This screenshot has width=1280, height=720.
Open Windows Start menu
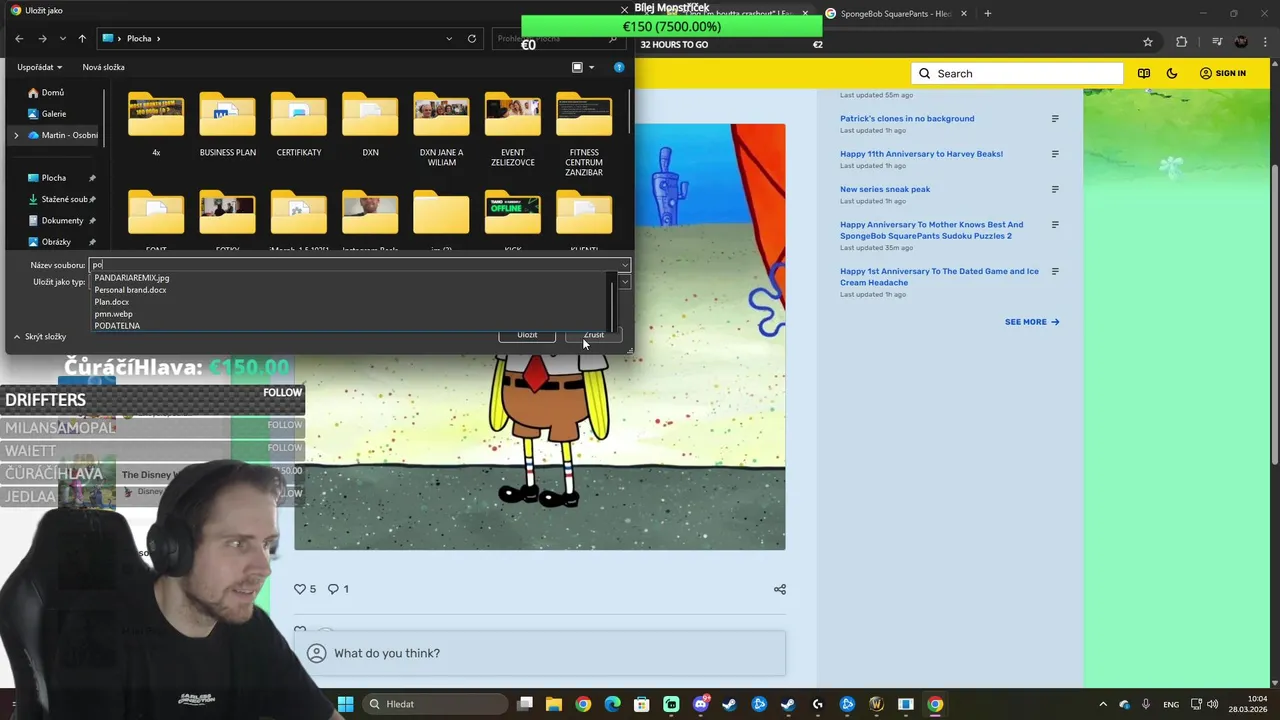pos(345,704)
